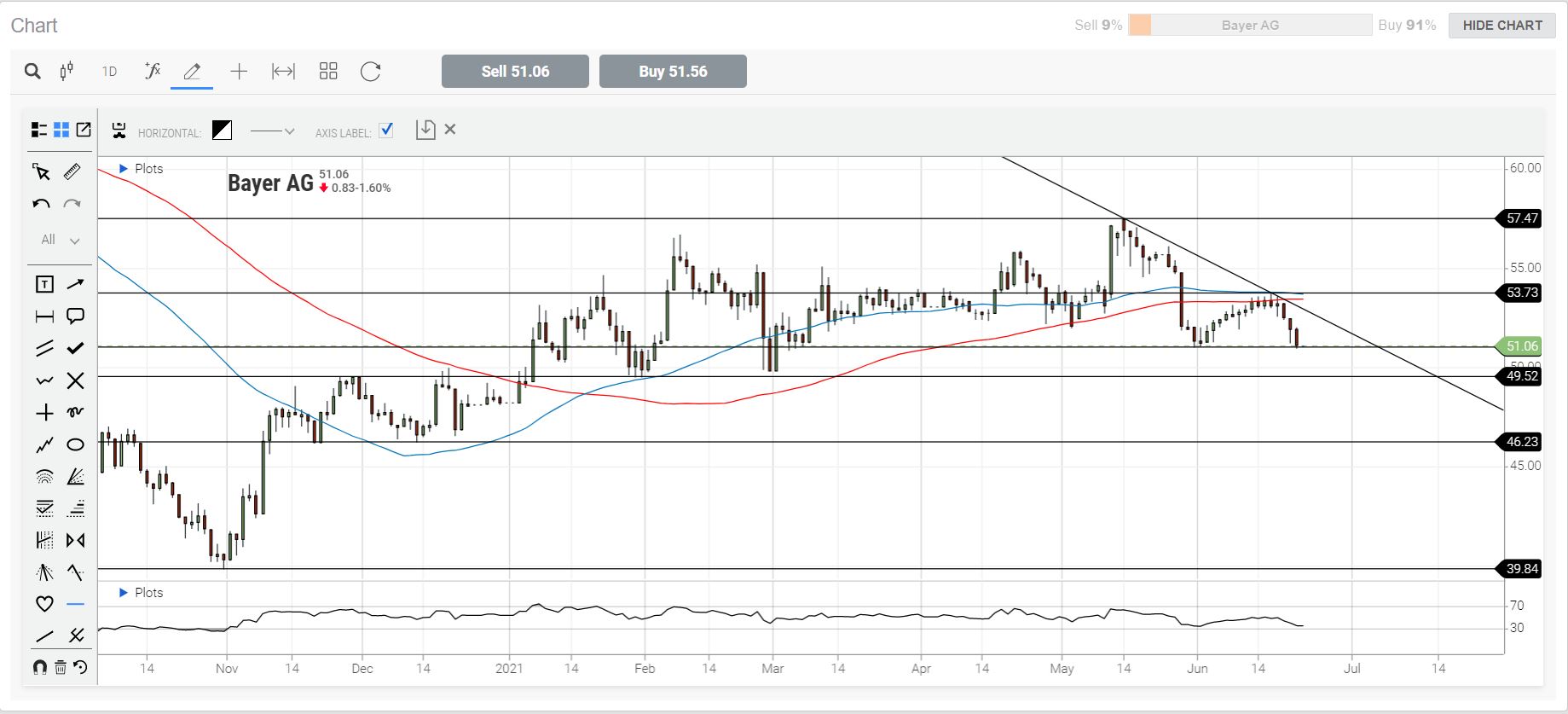
Task: Click the Bayer AG sentiment bar
Action: (1250, 26)
